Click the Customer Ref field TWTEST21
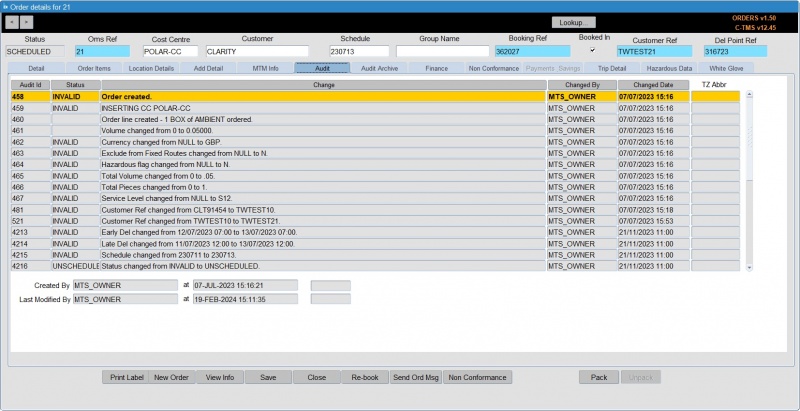Image resolution: width=800 pixels, height=411 pixels. pyautogui.click(x=654, y=52)
